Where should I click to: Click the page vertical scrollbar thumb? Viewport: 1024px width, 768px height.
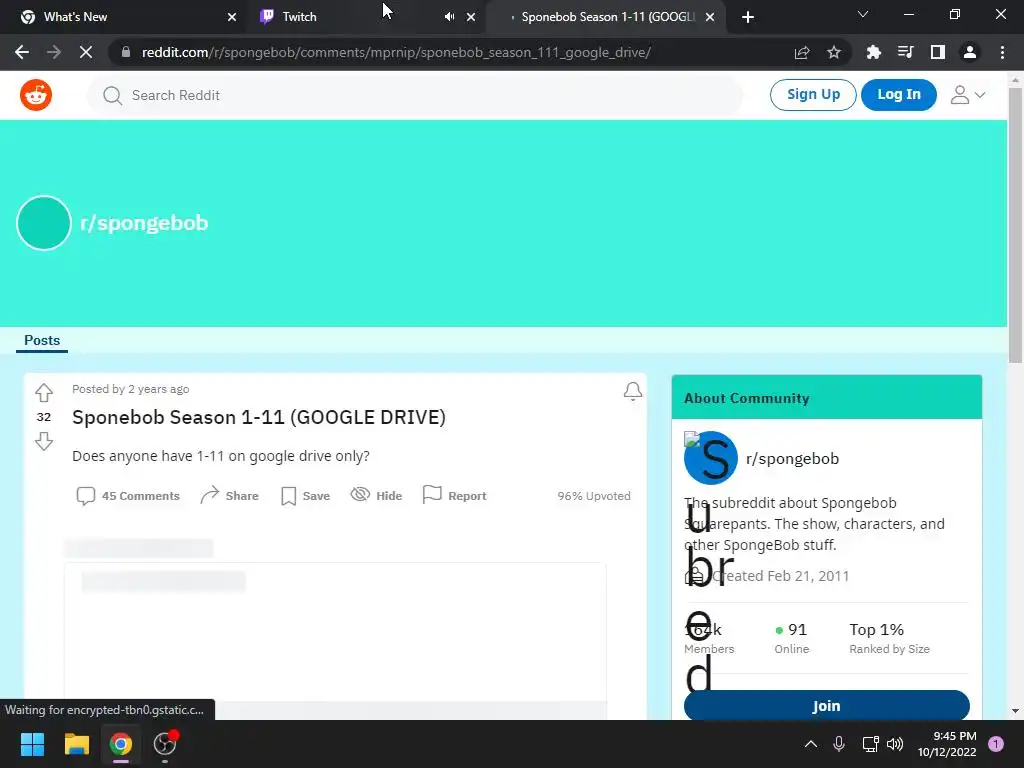pos(1015,225)
